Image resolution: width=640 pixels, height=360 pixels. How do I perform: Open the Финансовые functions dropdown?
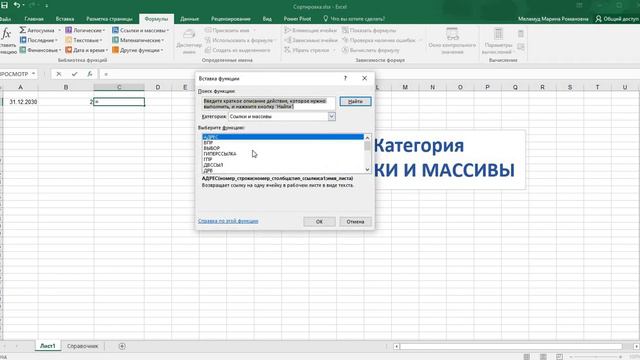[x=40, y=50]
